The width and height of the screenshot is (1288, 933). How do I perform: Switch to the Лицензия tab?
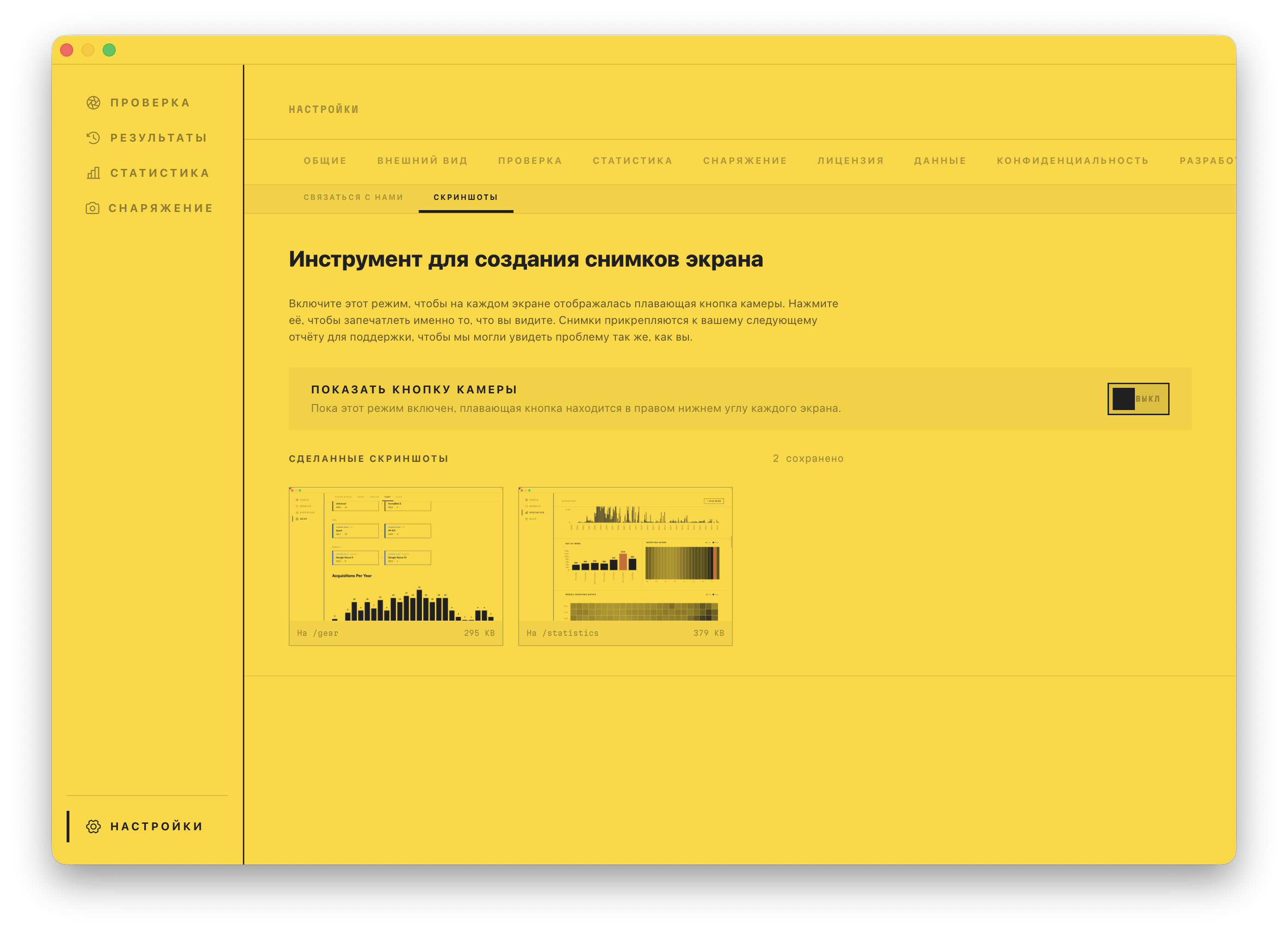tap(851, 161)
